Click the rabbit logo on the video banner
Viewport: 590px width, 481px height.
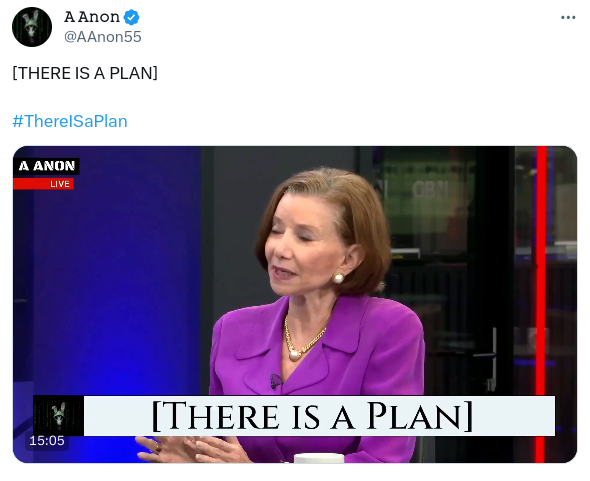58,416
